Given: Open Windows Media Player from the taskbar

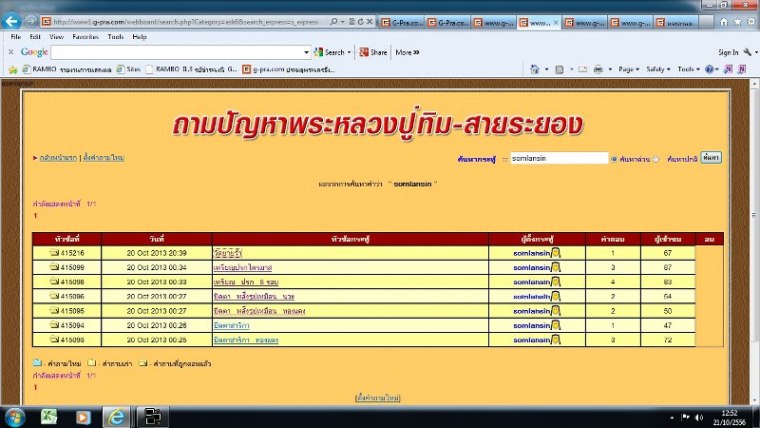Looking at the screenshot, I should pos(83,415).
